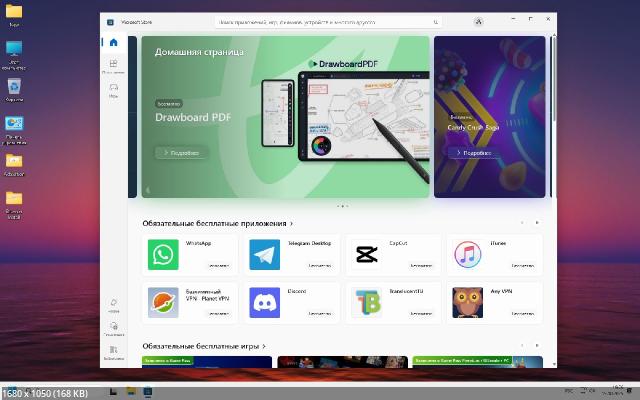Open the Home tab in the Store sidebar
Viewport: 640px width, 400px height.
[113, 43]
